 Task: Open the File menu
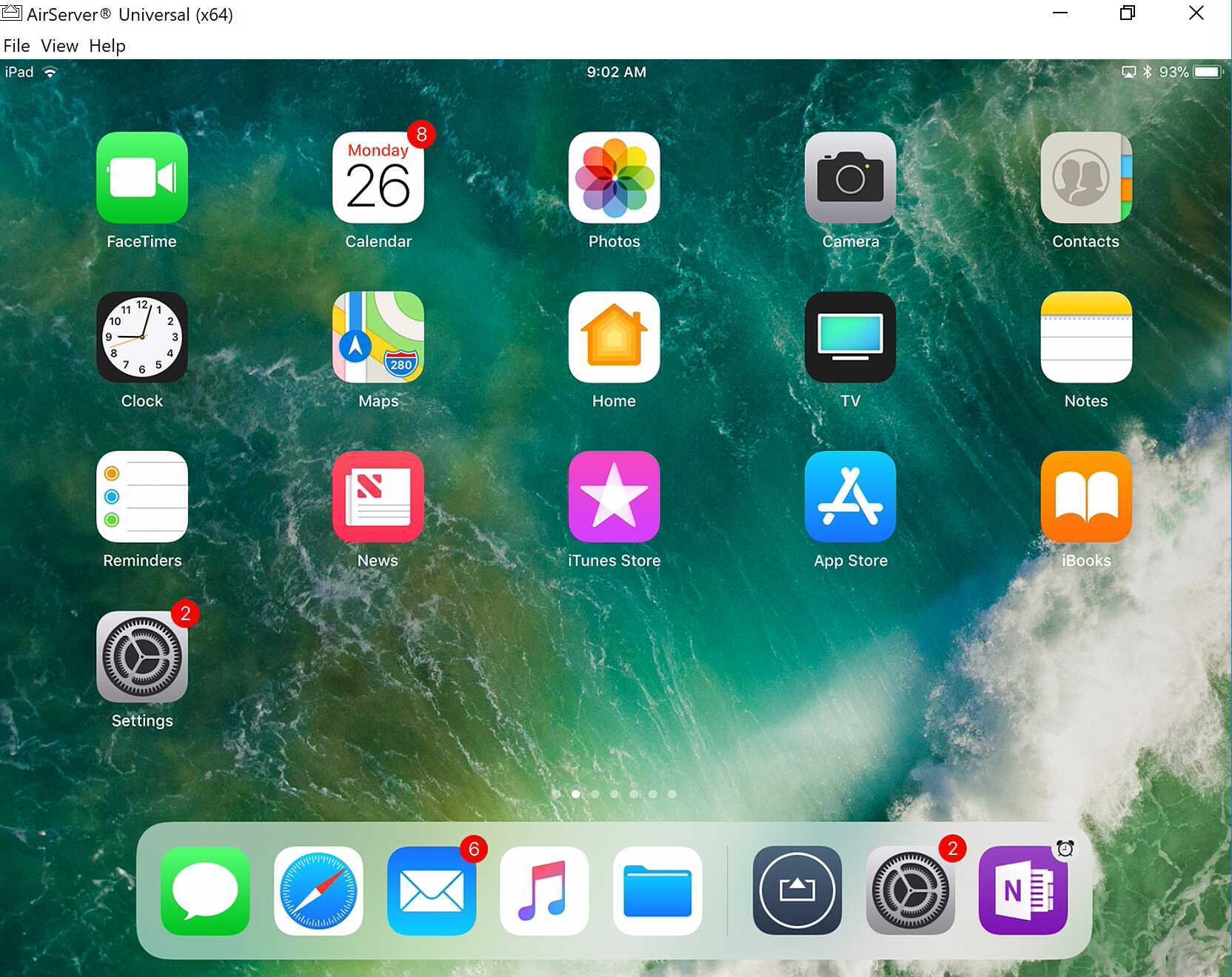pyautogui.click(x=16, y=45)
